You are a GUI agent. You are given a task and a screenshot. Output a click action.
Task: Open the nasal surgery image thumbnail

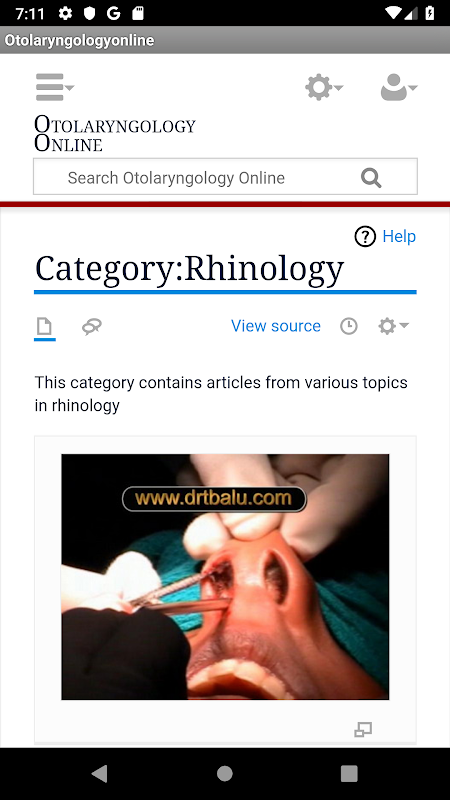[225, 577]
